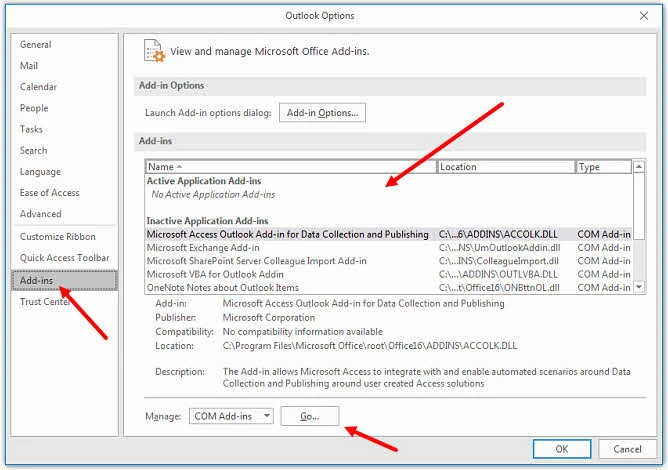The height and width of the screenshot is (470, 668).
Task: Click the Add-in Options button
Action: click(322, 112)
